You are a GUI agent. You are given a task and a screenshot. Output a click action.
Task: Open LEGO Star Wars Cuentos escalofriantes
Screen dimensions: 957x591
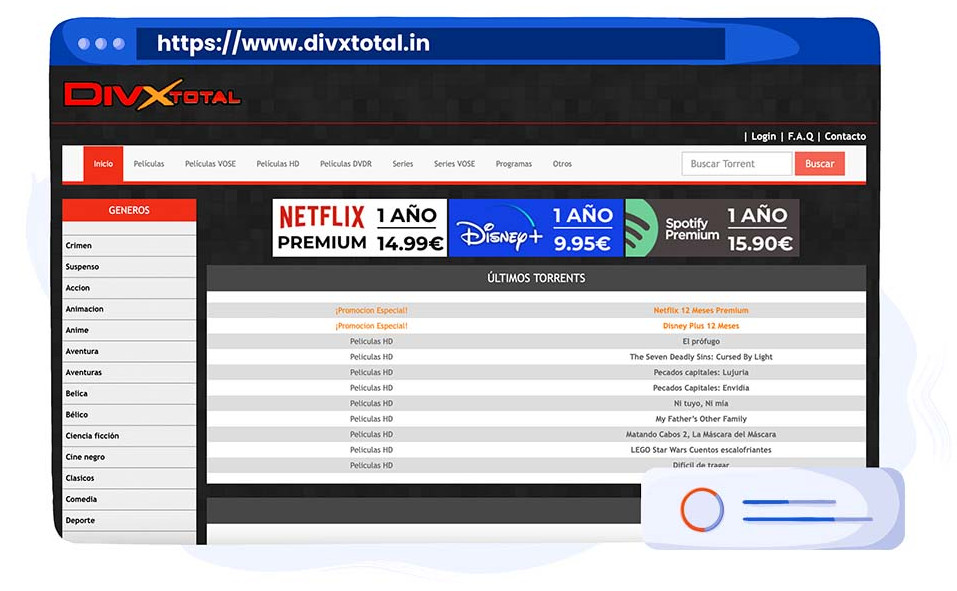(701, 450)
